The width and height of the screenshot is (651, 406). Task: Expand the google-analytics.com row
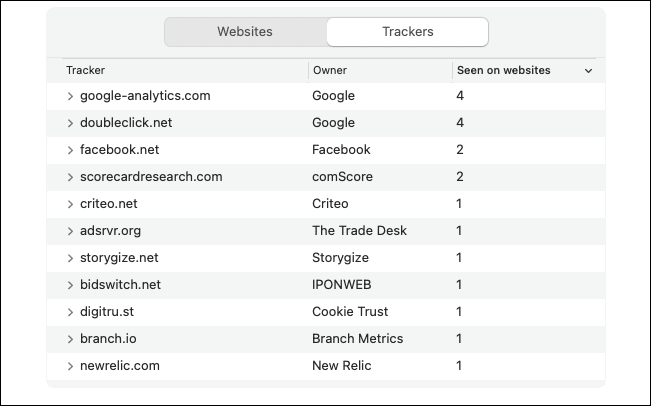click(x=70, y=96)
